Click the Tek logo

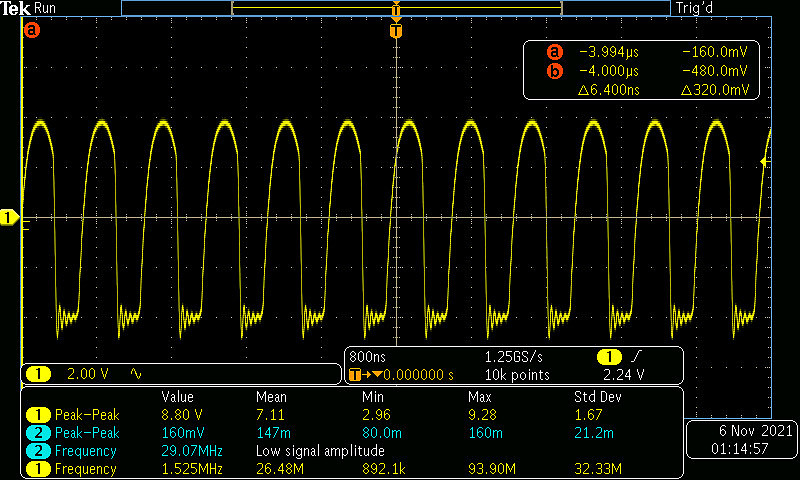coord(15,8)
